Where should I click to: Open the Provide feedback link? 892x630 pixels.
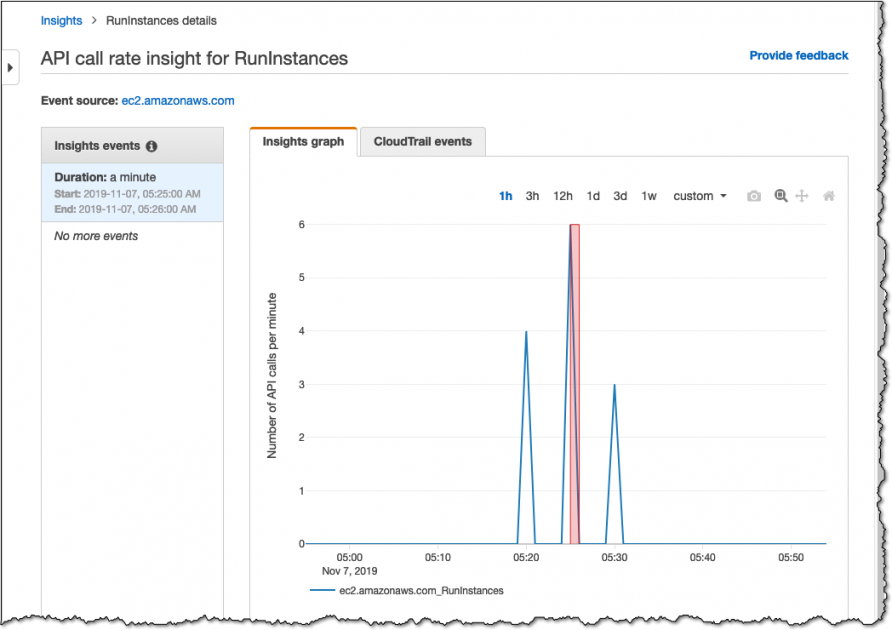pos(798,55)
